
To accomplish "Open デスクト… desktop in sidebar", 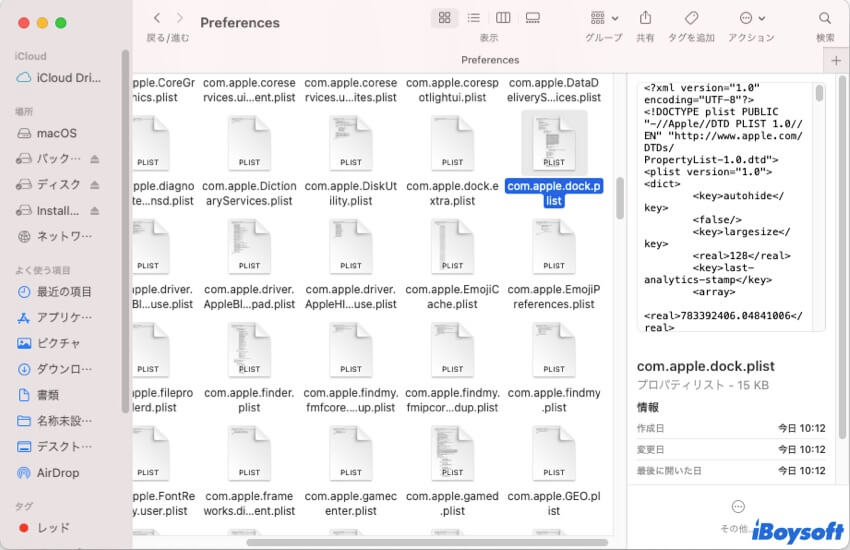I will tap(55, 447).
